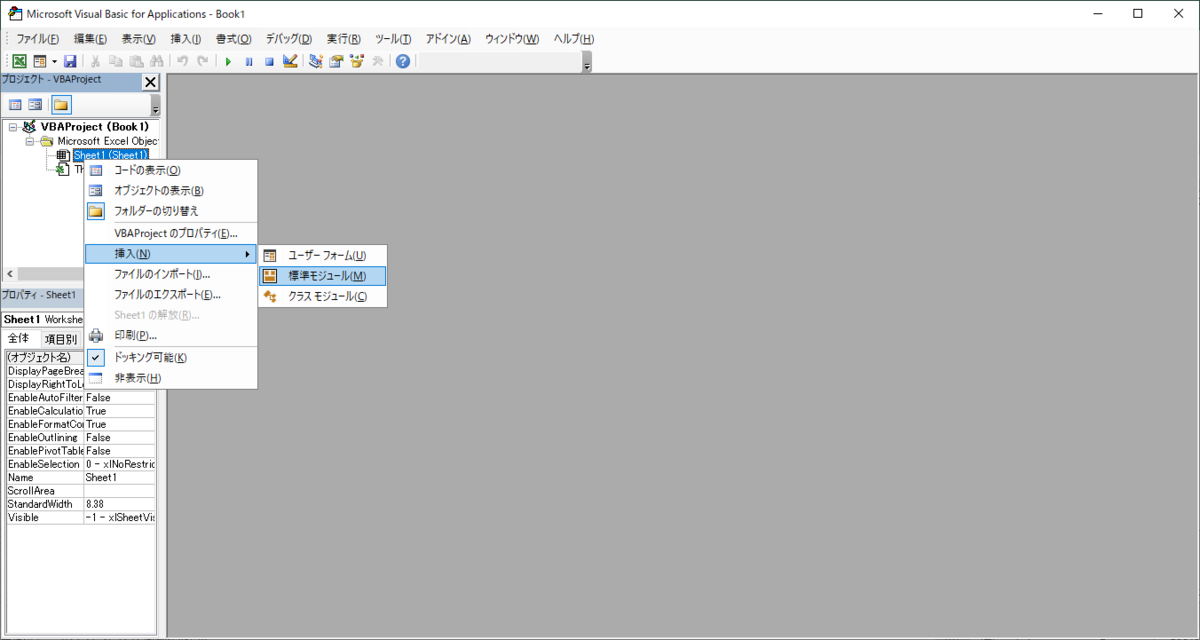Click the Break pause icon

tap(249, 61)
